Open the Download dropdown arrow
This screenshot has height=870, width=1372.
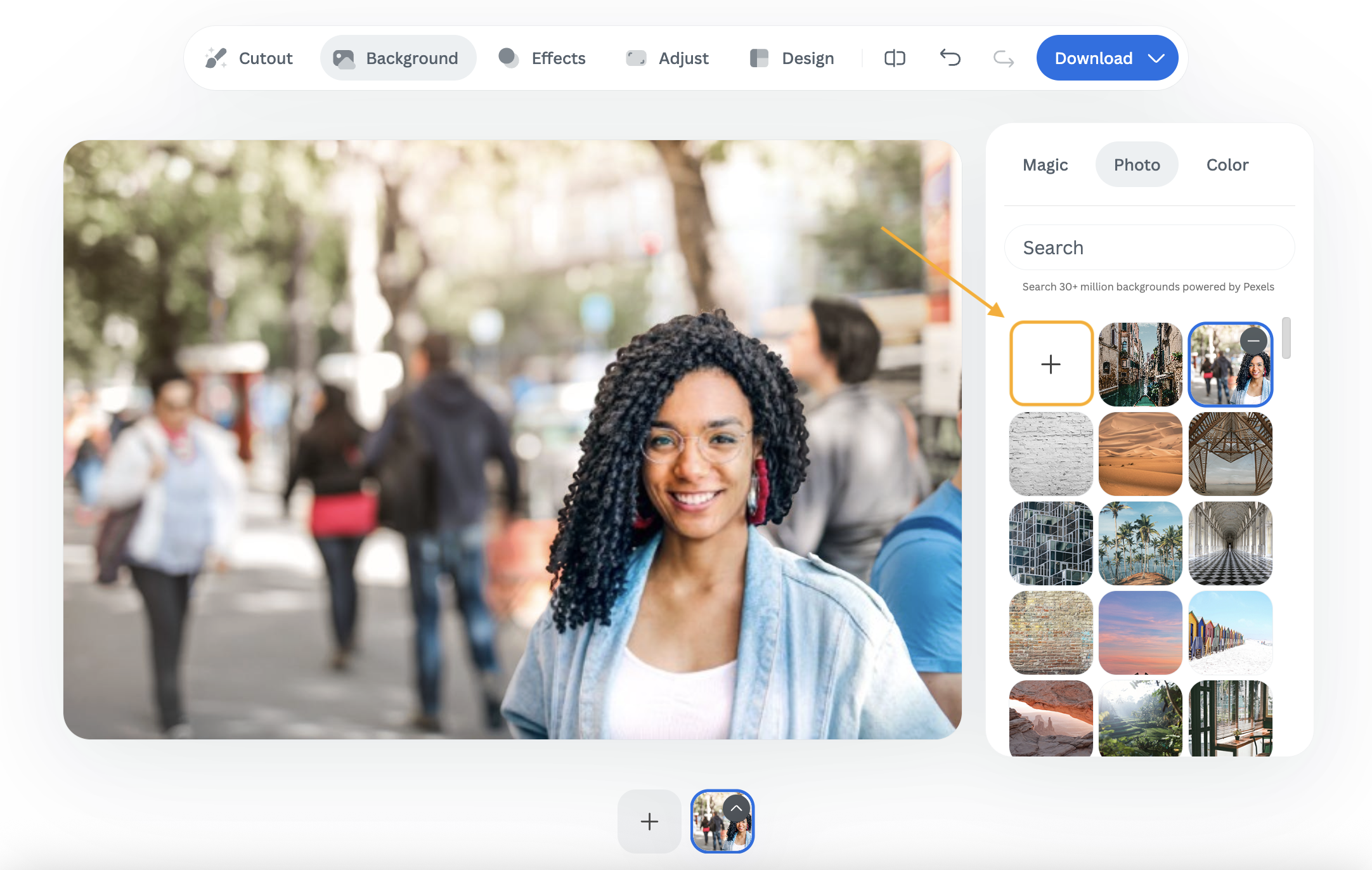pos(1156,58)
